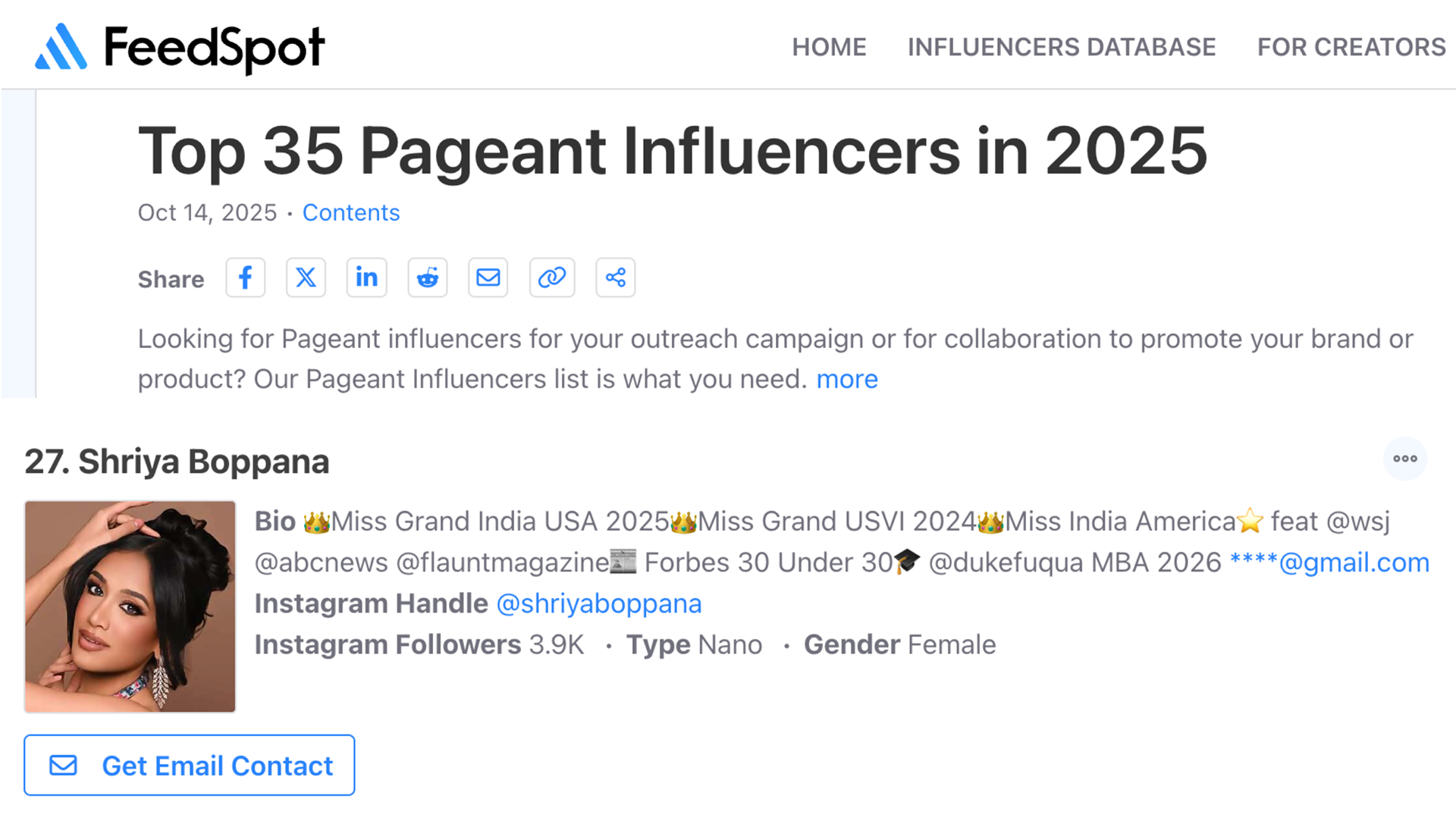
Task: Open three-dot options for Shriya Boppana
Action: (x=1404, y=459)
